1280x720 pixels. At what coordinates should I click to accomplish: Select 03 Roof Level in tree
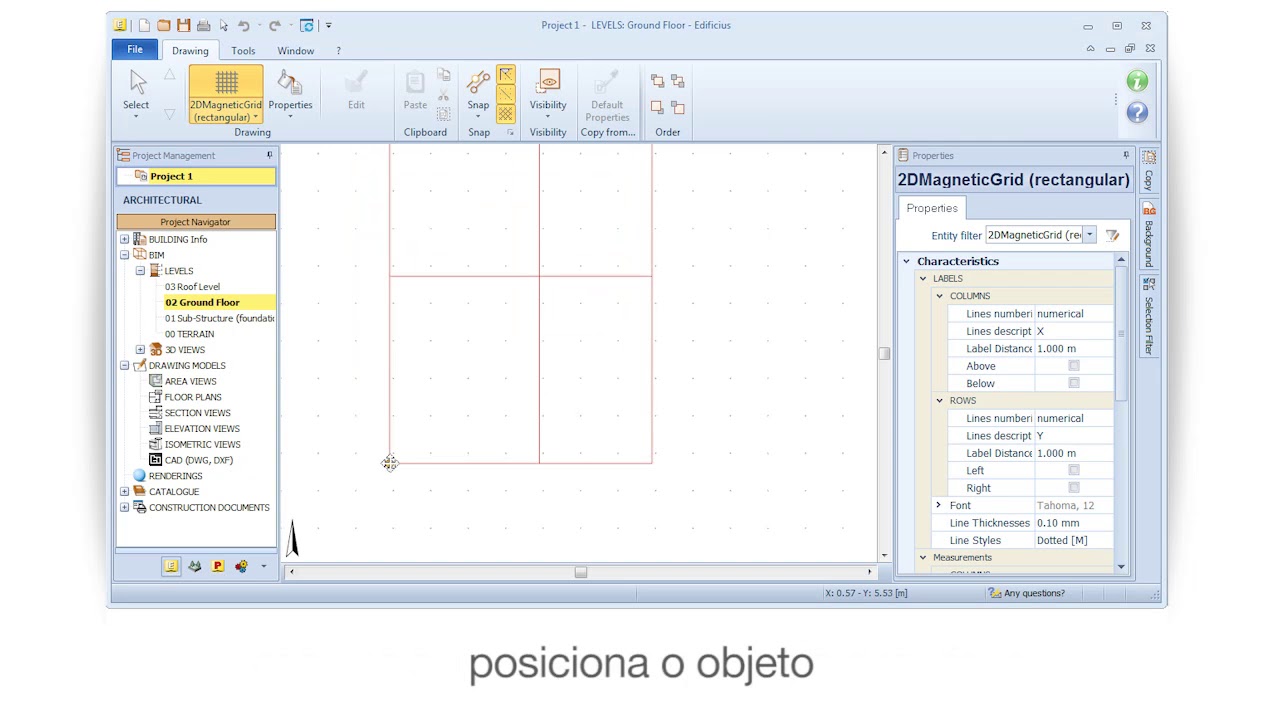pos(192,287)
